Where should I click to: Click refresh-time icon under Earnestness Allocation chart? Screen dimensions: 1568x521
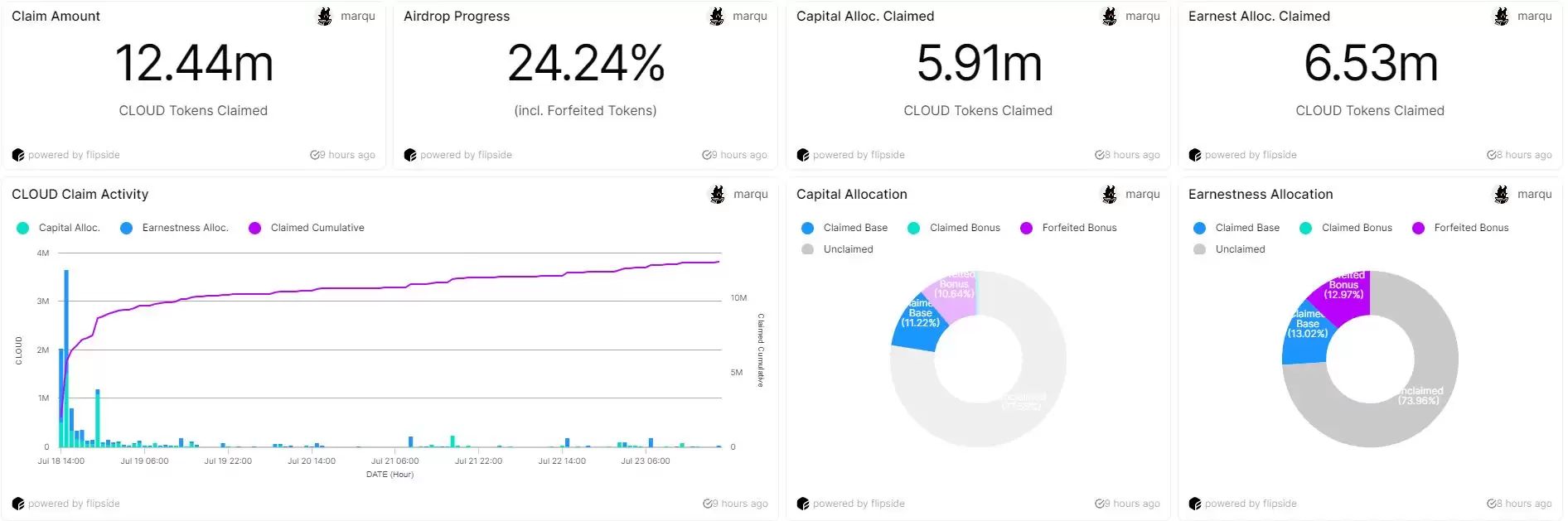pyautogui.click(x=1493, y=504)
